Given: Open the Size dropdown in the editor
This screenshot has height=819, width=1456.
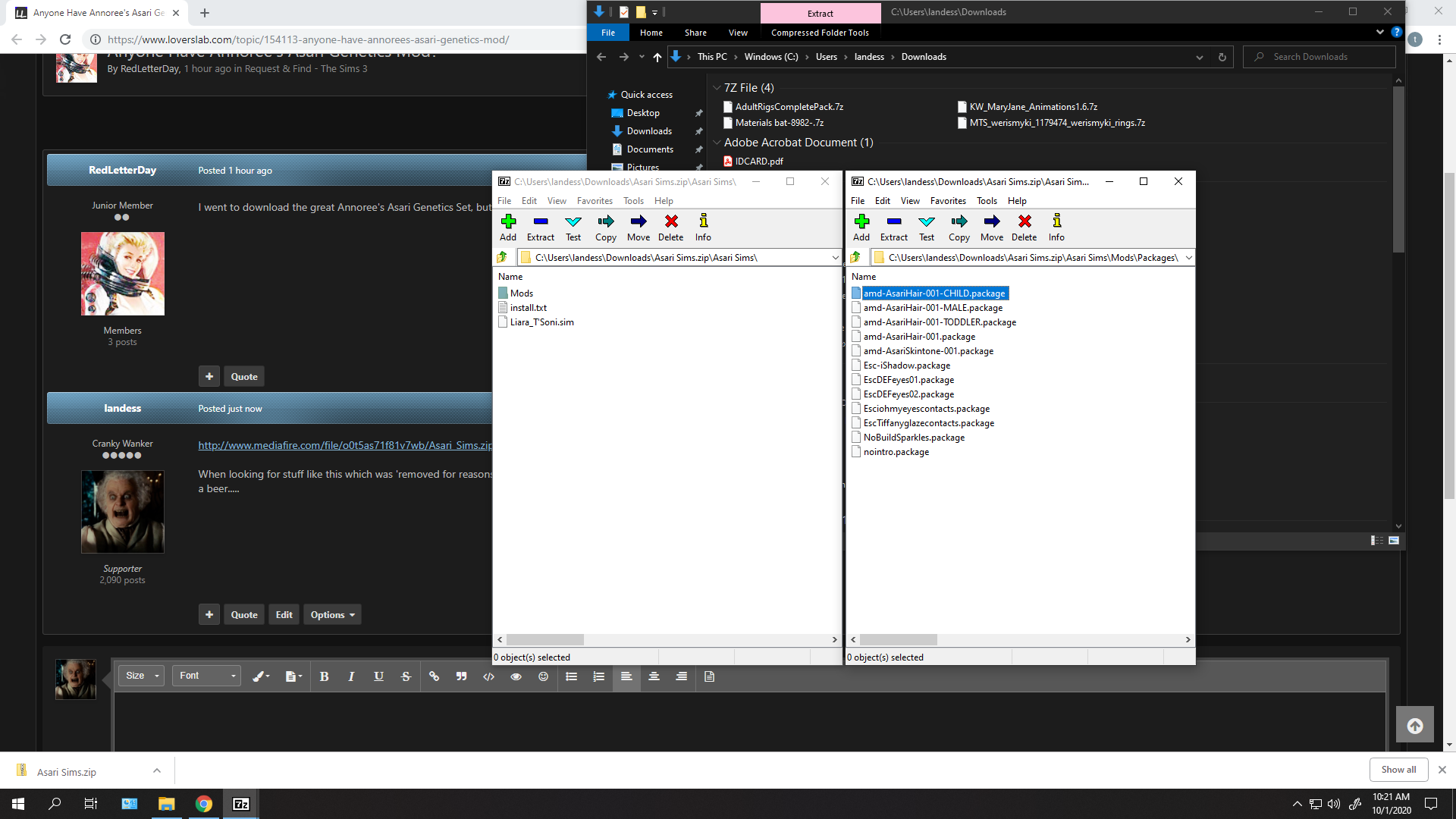Looking at the screenshot, I should 142,676.
